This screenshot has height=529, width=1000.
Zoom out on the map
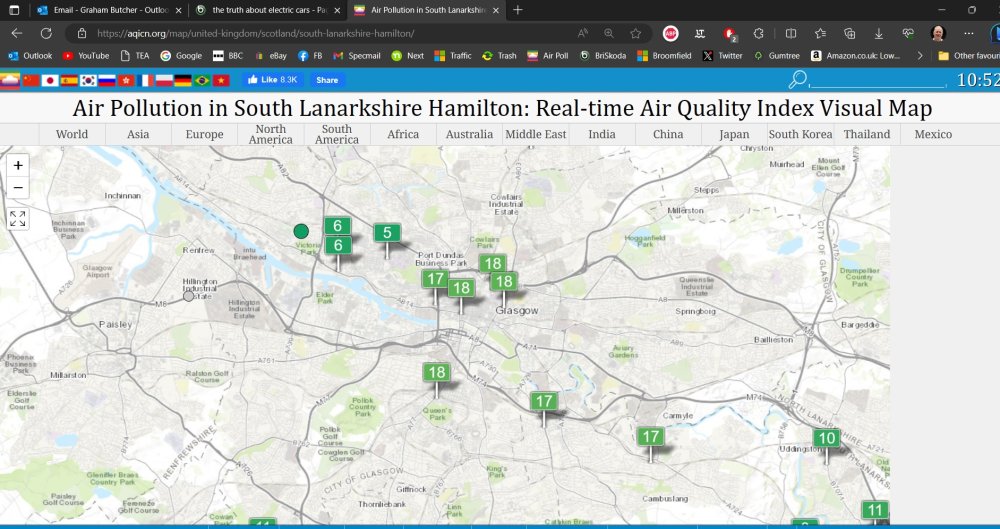[x=18, y=188]
